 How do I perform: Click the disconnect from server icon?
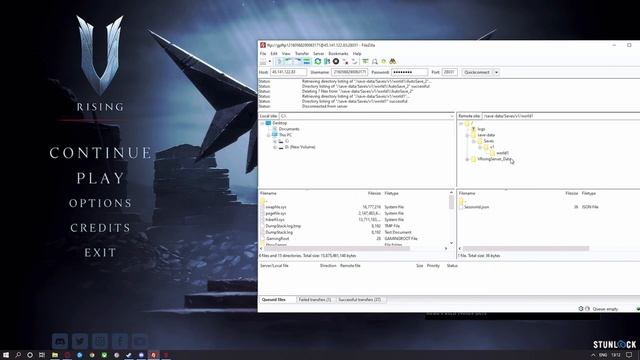pyautogui.click(x=345, y=62)
